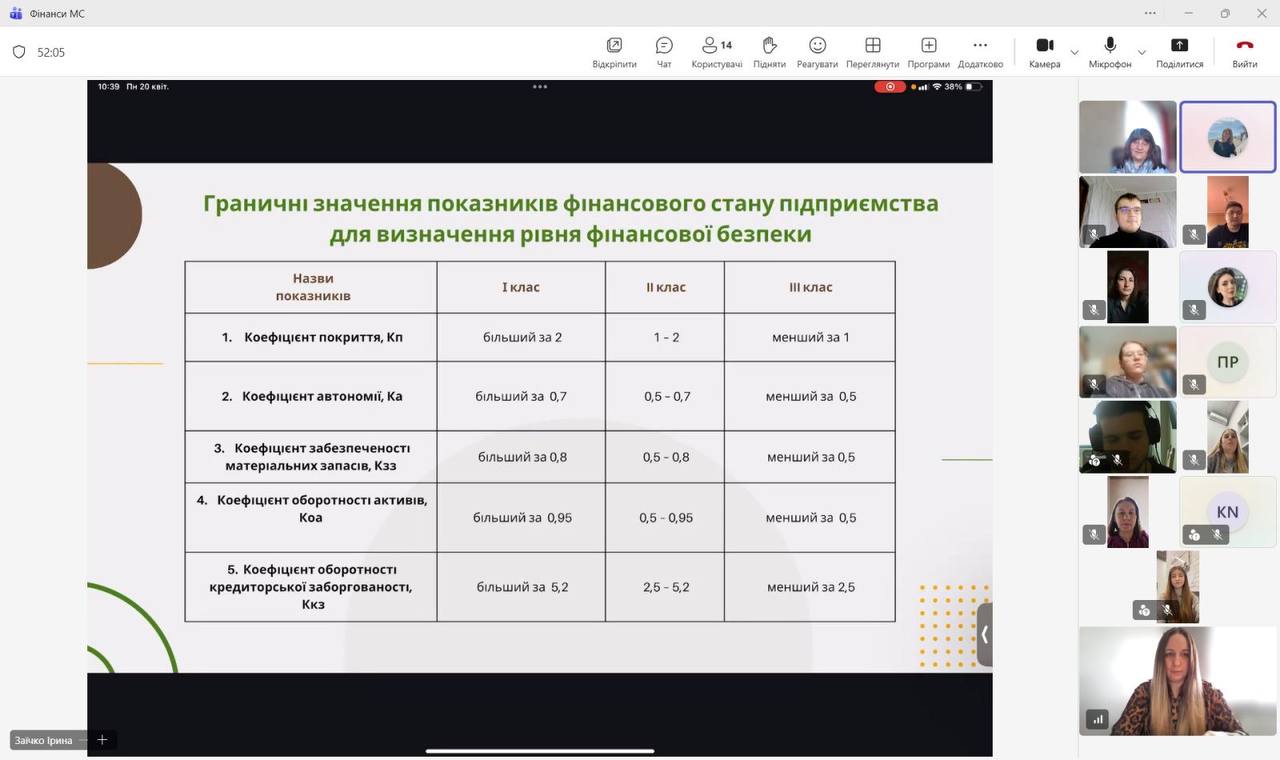Image resolution: width=1280 pixels, height=760 pixels.
Task: Open the Програми apps panel
Action: click(x=928, y=51)
